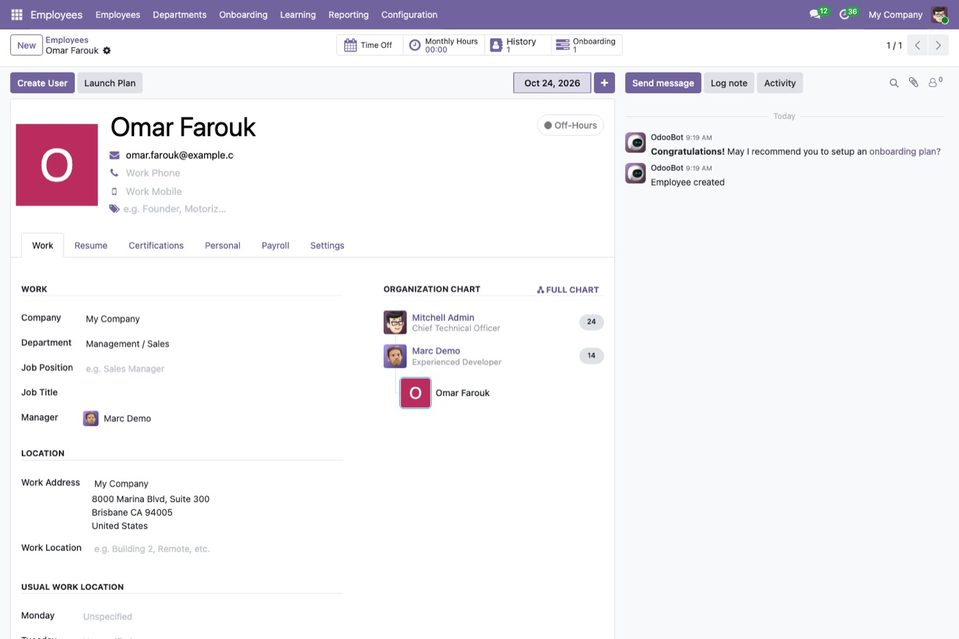Open the Monthly Hours stat button
959x639 pixels.
pos(443,45)
